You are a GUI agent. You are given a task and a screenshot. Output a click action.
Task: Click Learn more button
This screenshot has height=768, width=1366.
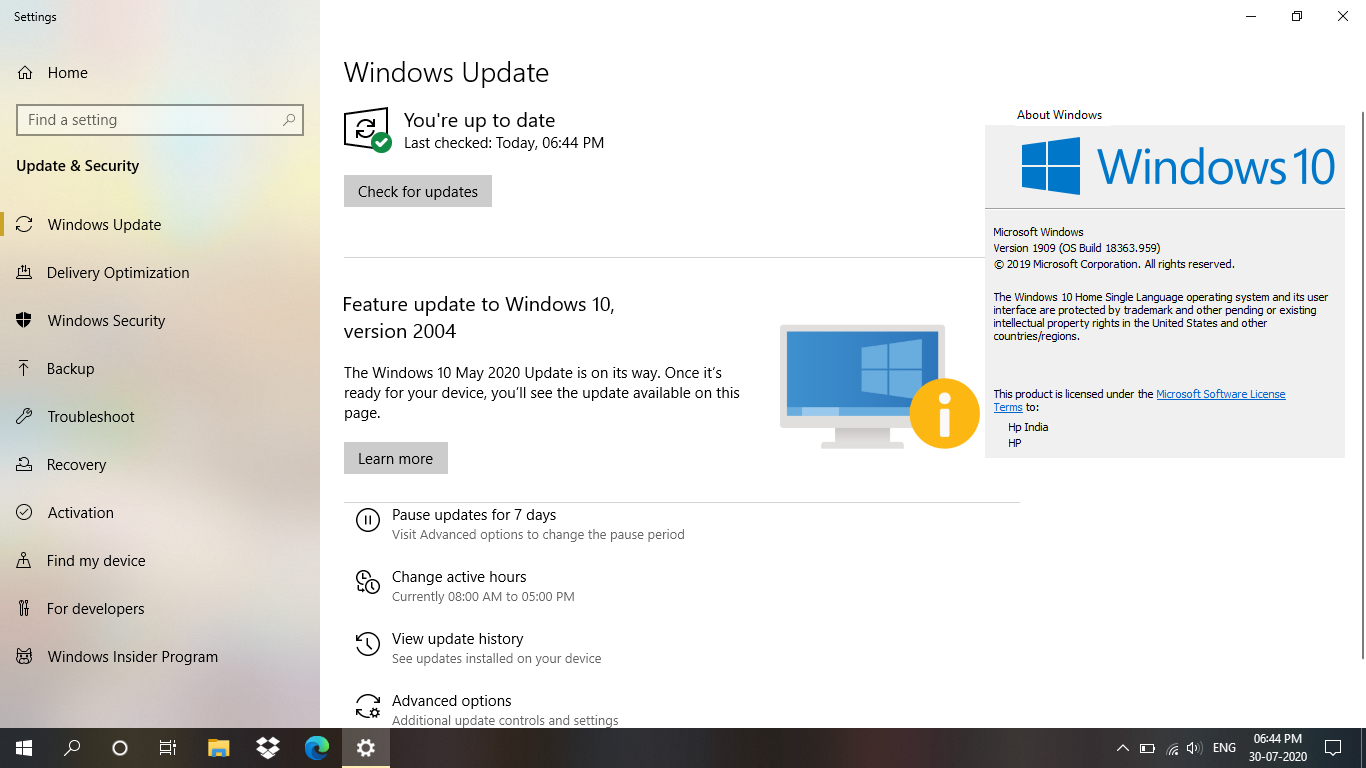click(396, 458)
